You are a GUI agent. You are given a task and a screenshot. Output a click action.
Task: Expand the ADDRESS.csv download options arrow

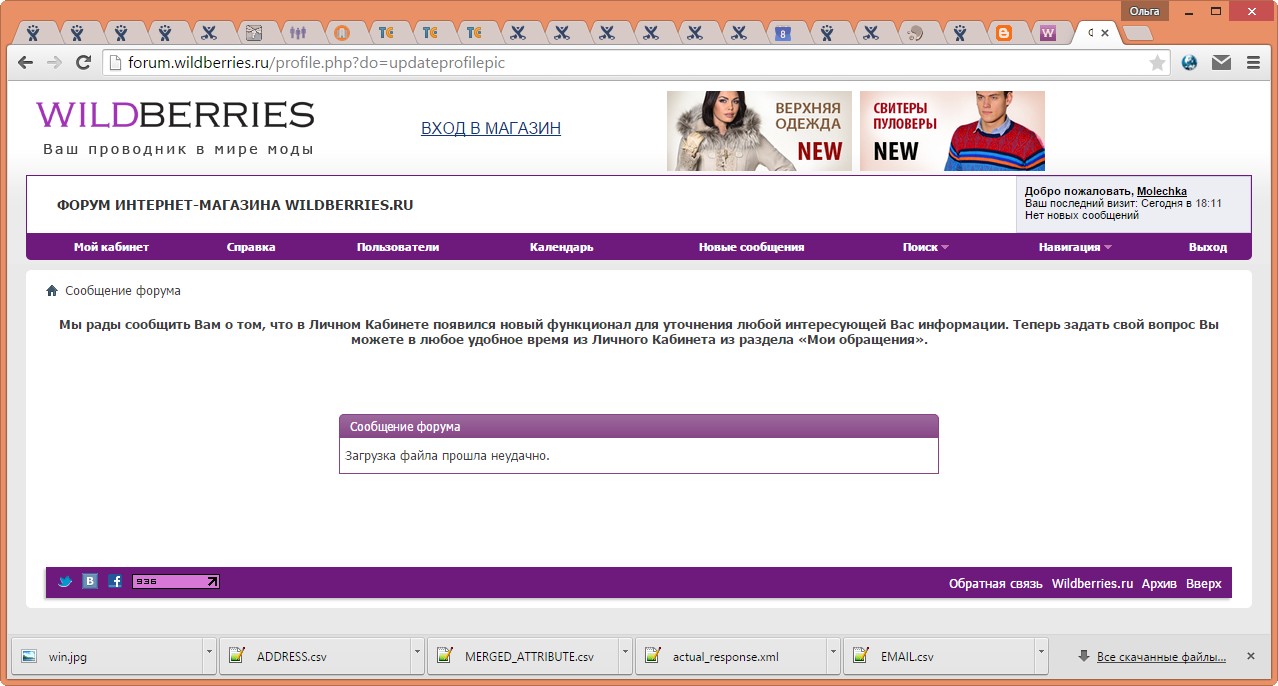point(418,657)
